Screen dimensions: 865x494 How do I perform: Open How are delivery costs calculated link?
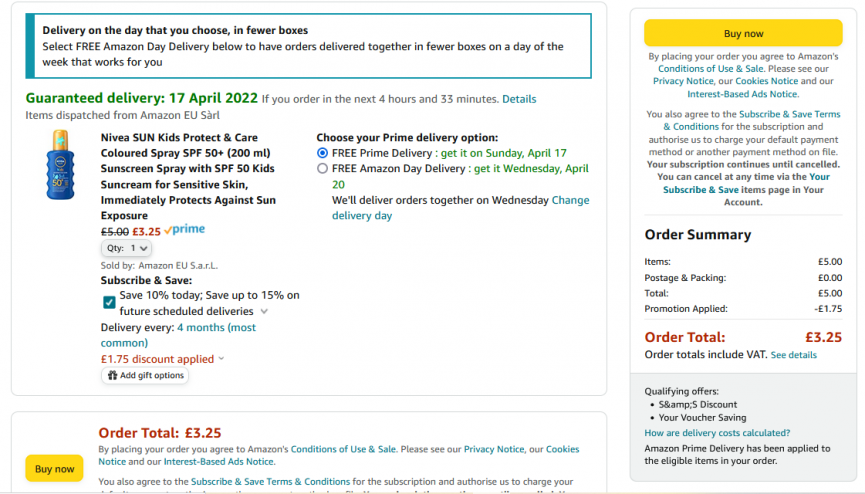[x=717, y=433]
